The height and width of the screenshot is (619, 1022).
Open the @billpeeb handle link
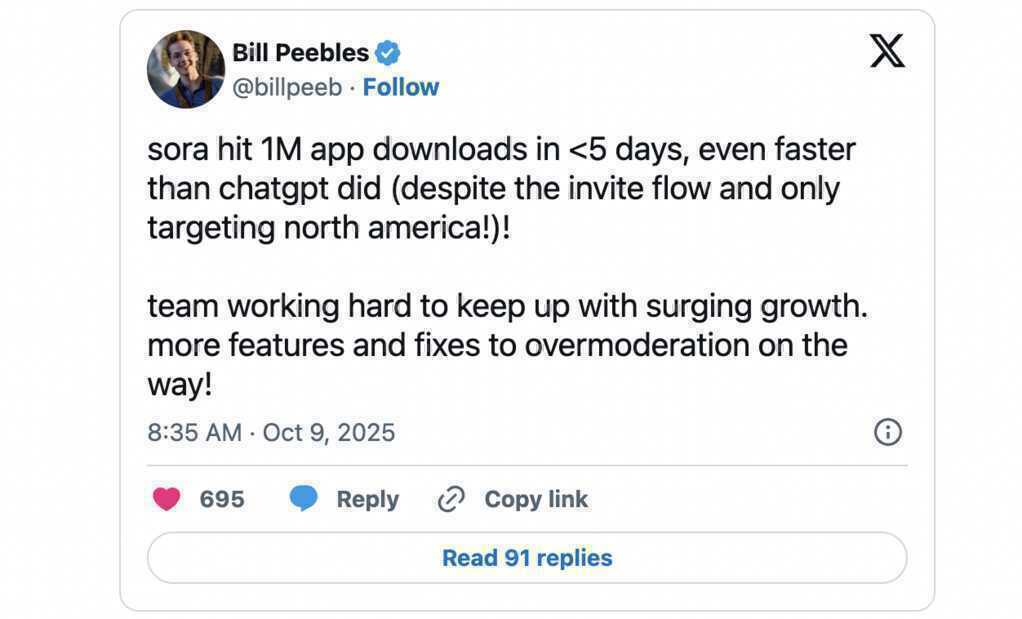click(x=287, y=88)
